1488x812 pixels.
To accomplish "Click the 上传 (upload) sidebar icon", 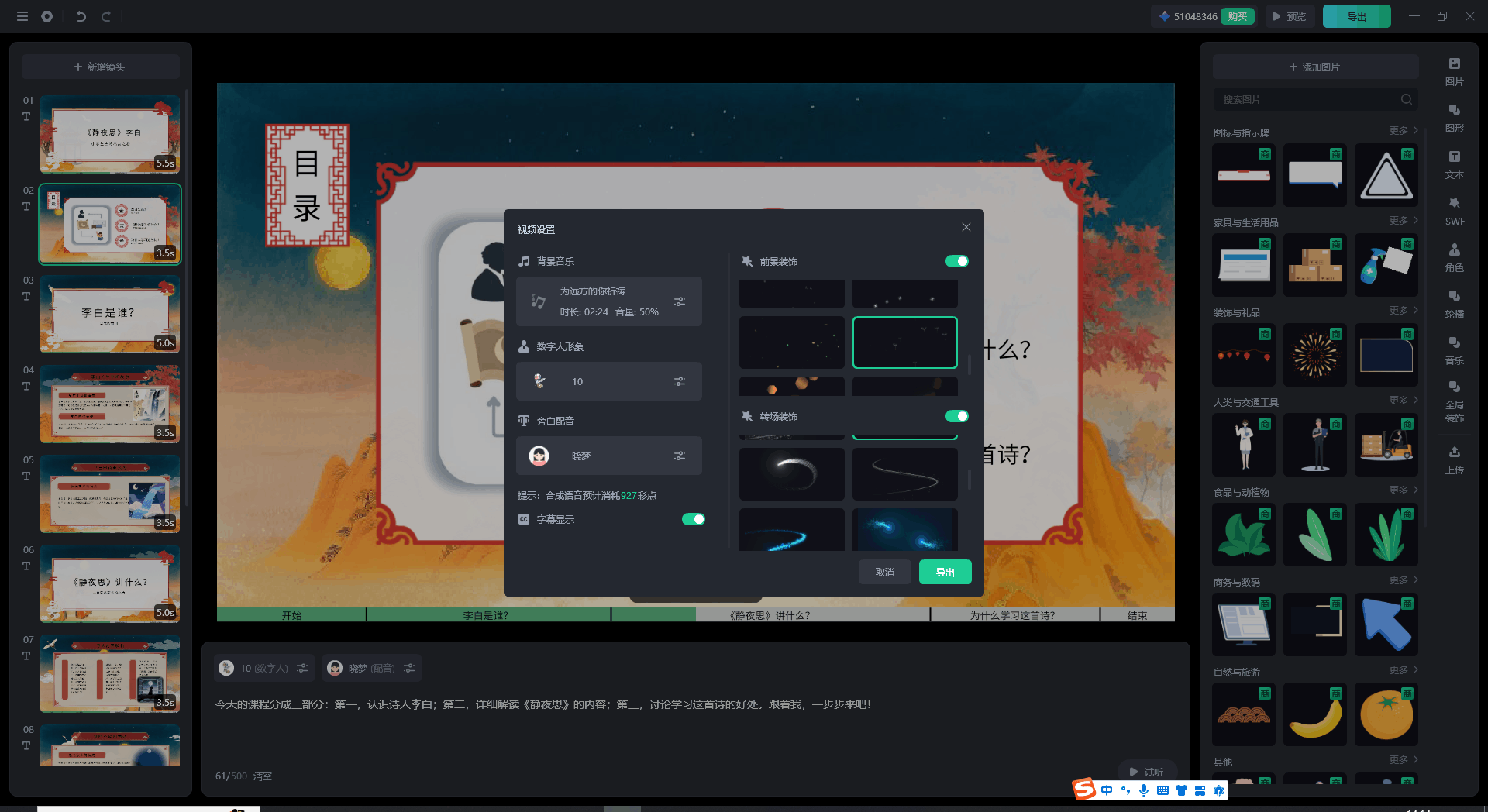I will click(x=1454, y=459).
